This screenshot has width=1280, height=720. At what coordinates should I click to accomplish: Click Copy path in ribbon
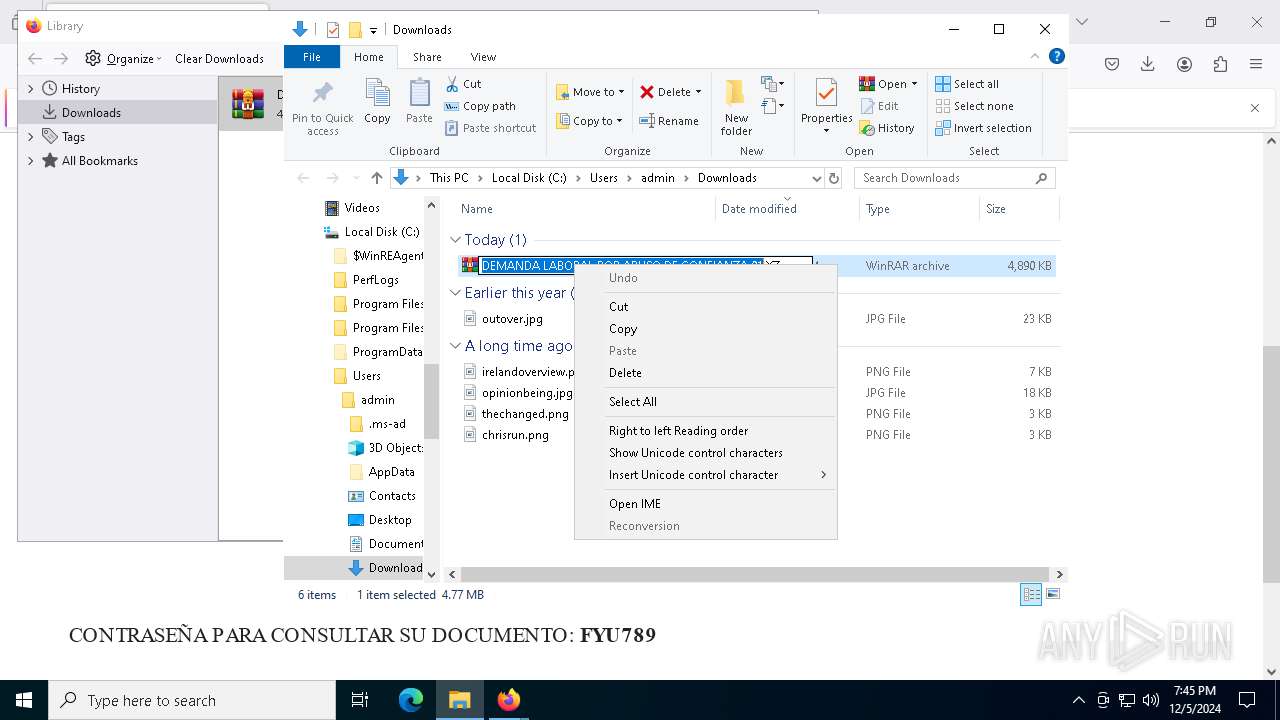(x=480, y=106)
